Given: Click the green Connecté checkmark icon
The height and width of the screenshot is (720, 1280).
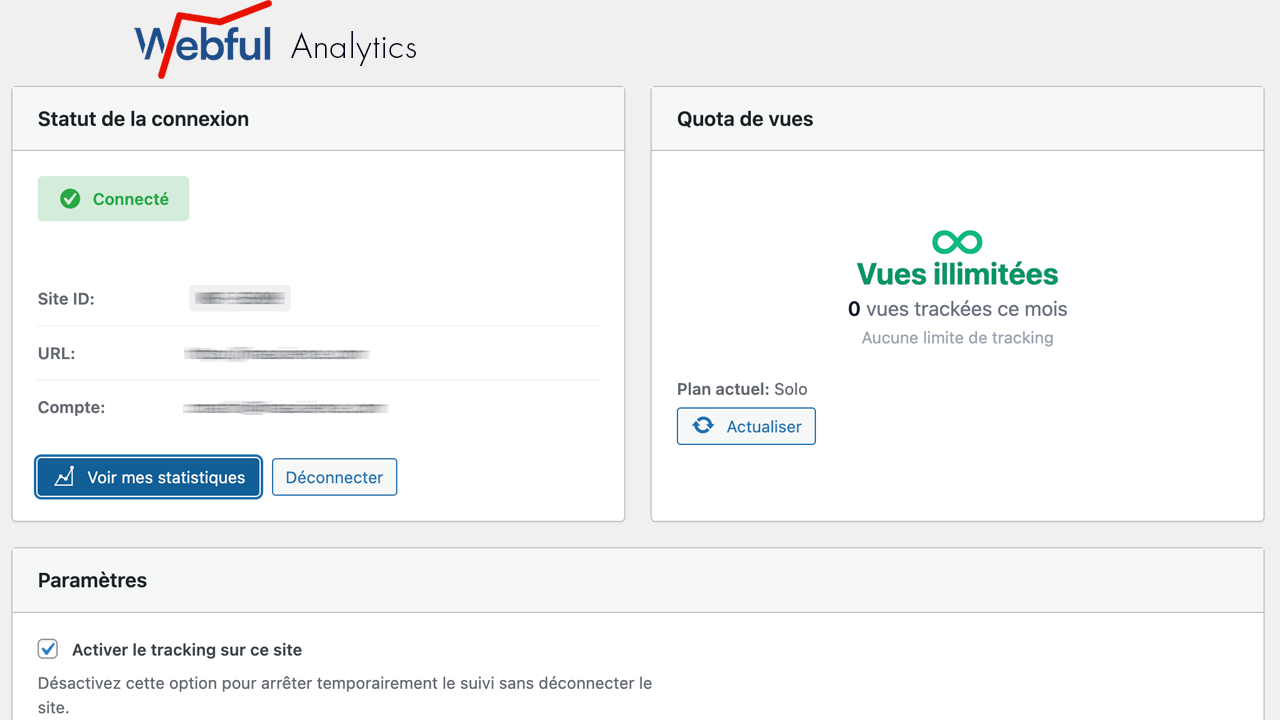Looking at the screenshot, I should pos(70,199).
